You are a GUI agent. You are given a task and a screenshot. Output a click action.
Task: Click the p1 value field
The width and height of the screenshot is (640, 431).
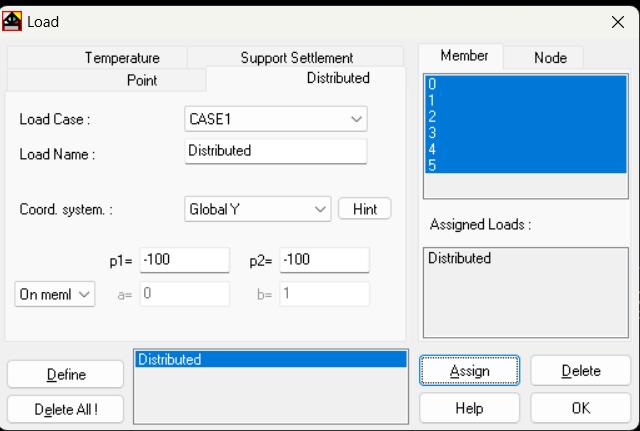click(184, 260)
